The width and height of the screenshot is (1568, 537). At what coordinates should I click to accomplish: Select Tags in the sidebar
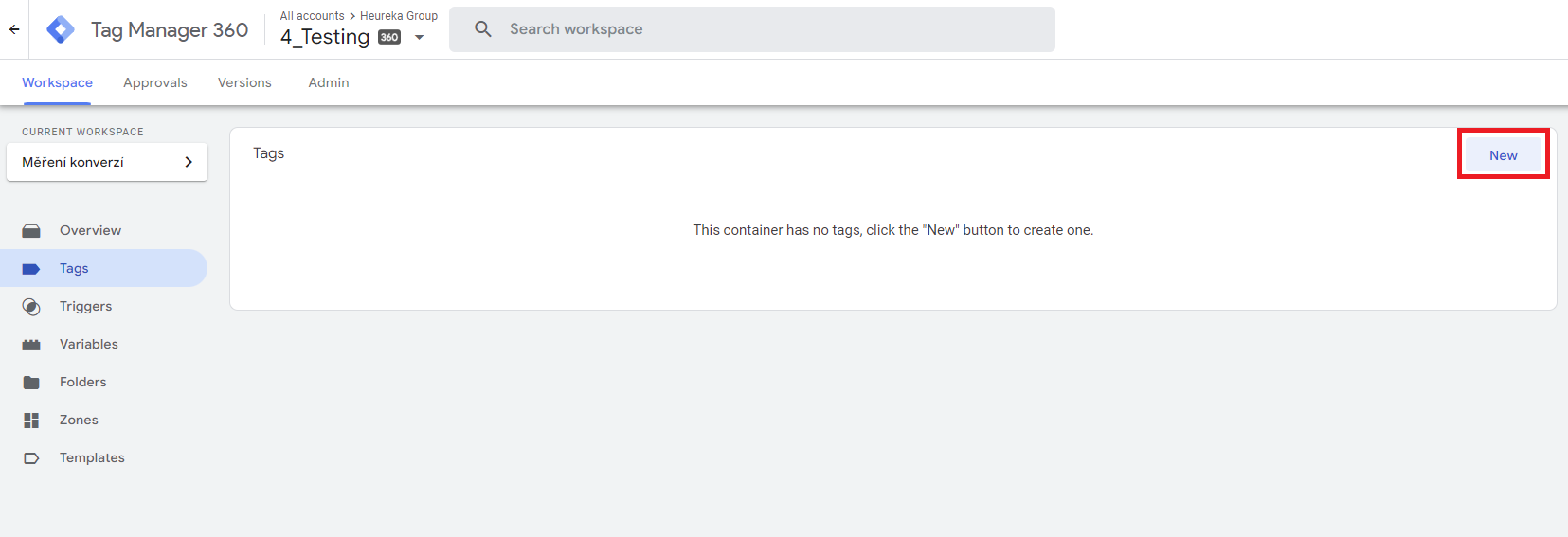point(103,268)
